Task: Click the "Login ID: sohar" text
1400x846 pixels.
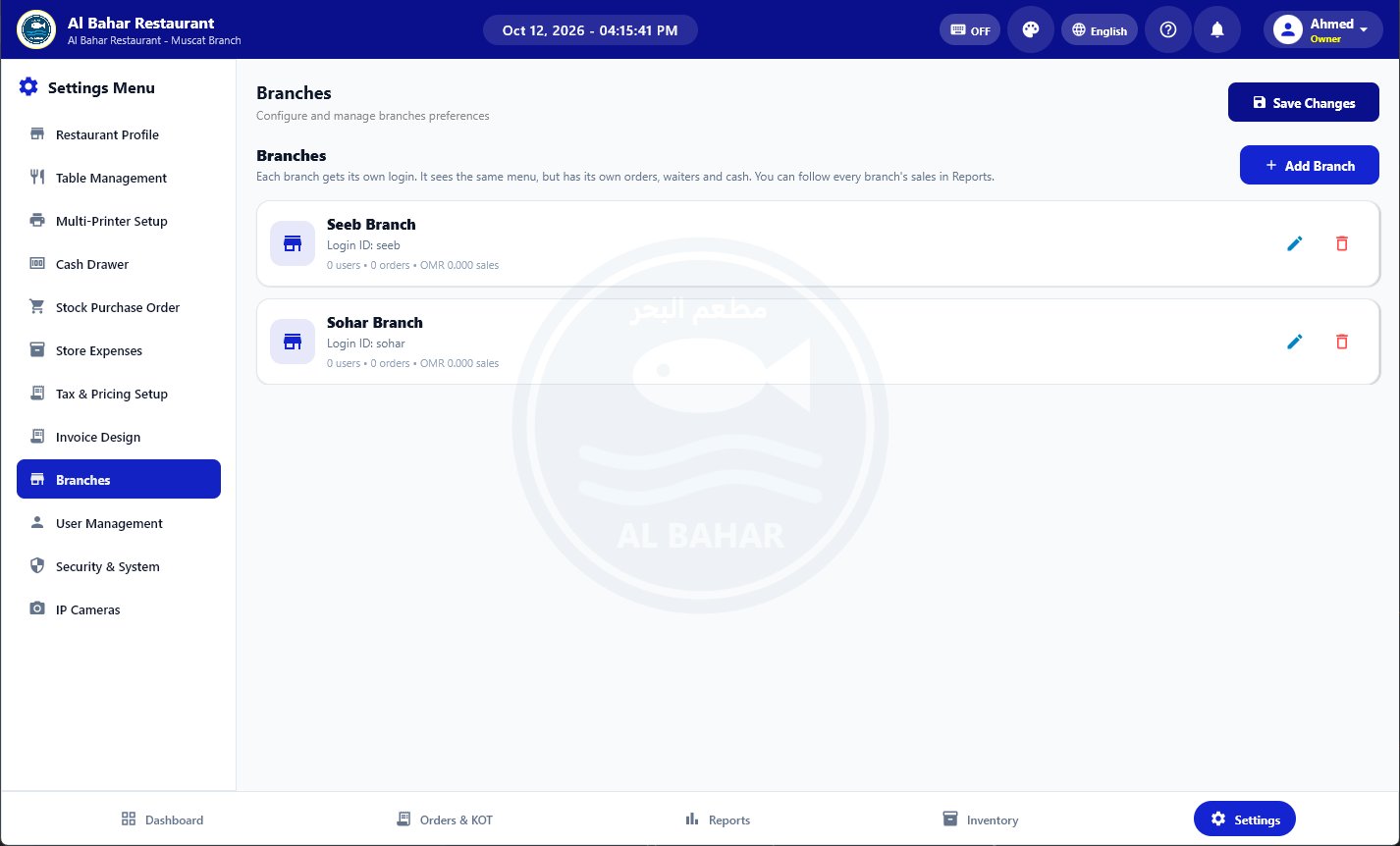Action: [x=366, y=344]
